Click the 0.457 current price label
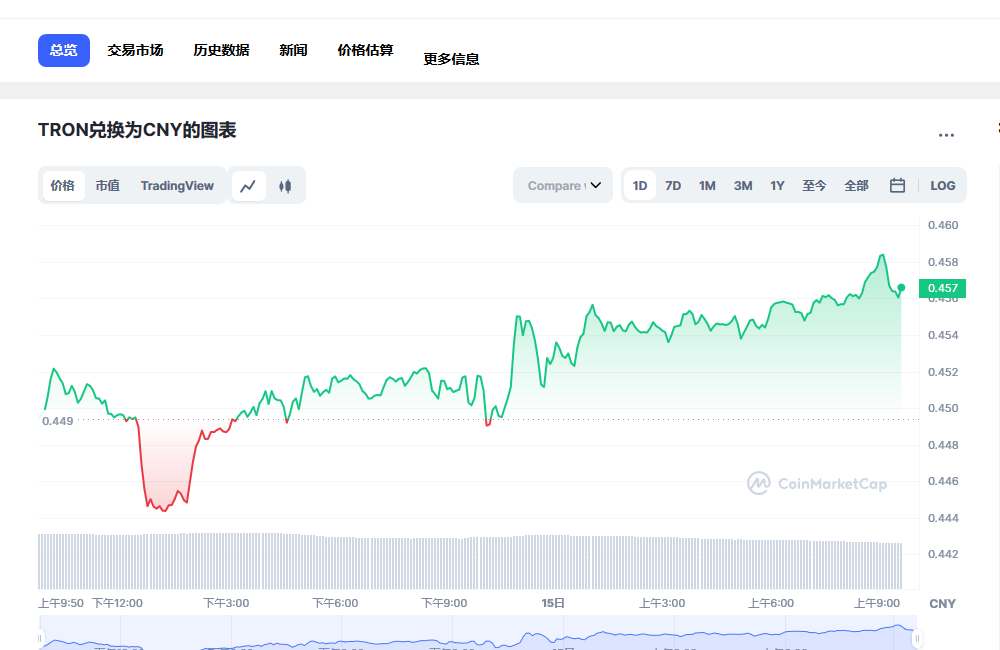1000x650 pixels. point(943,288)
